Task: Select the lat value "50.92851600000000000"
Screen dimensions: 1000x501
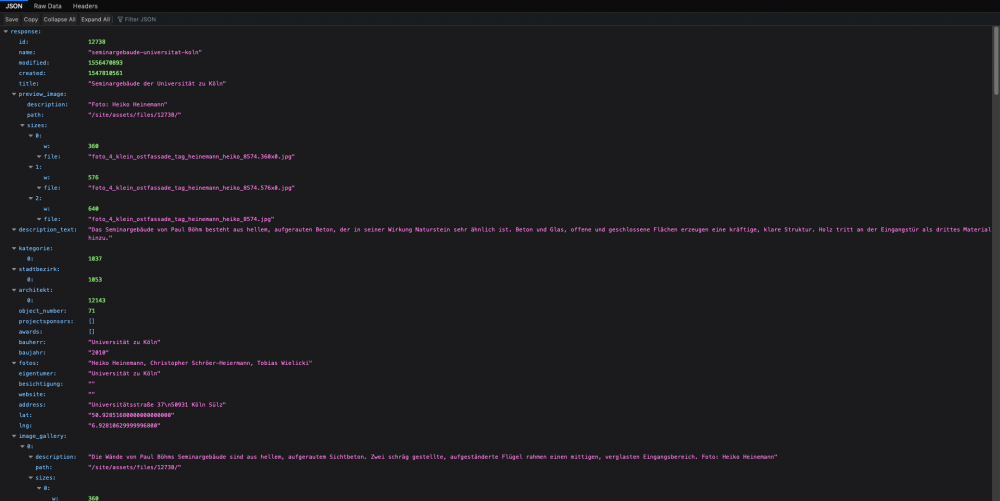Action: point(131,415)
